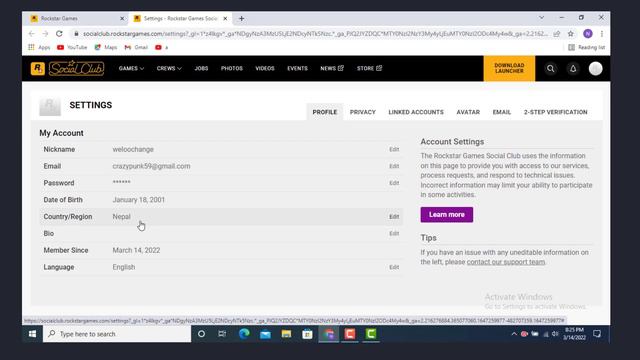Edit the Email address
Image resolution: width=640 pixels, height=360 pixels.
click(394, 166)
